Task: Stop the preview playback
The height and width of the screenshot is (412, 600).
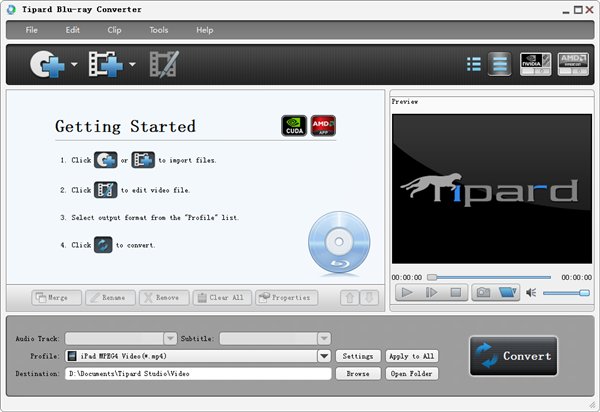Action: click(x=455, y=293)
